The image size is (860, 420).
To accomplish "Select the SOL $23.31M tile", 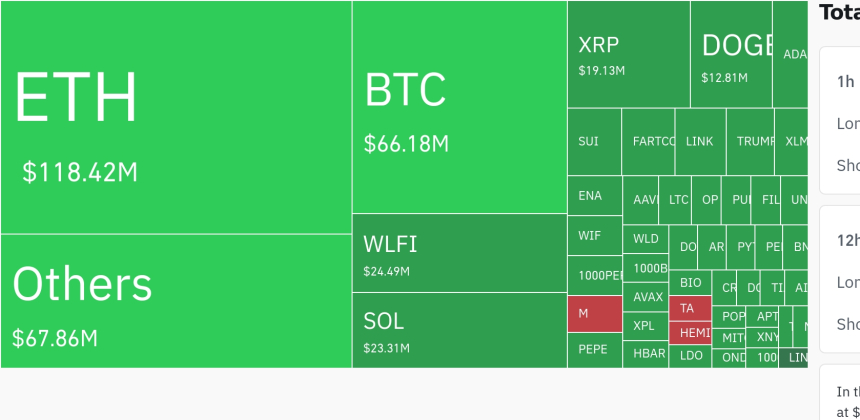I will pyautogui.click(x=459, y=329).
